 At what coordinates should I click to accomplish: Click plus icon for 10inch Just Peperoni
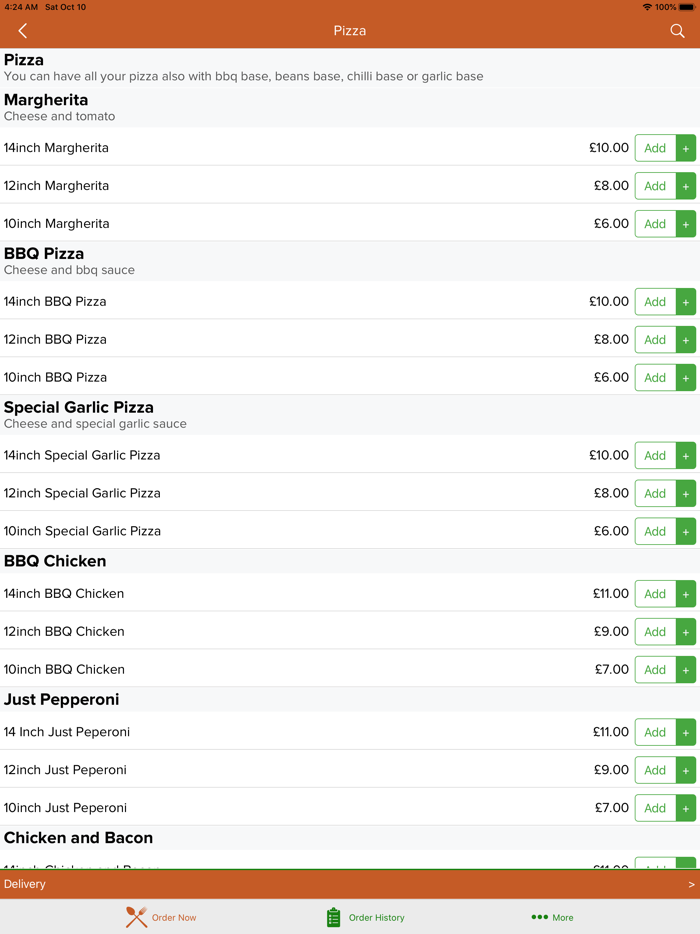coord(686,808)
